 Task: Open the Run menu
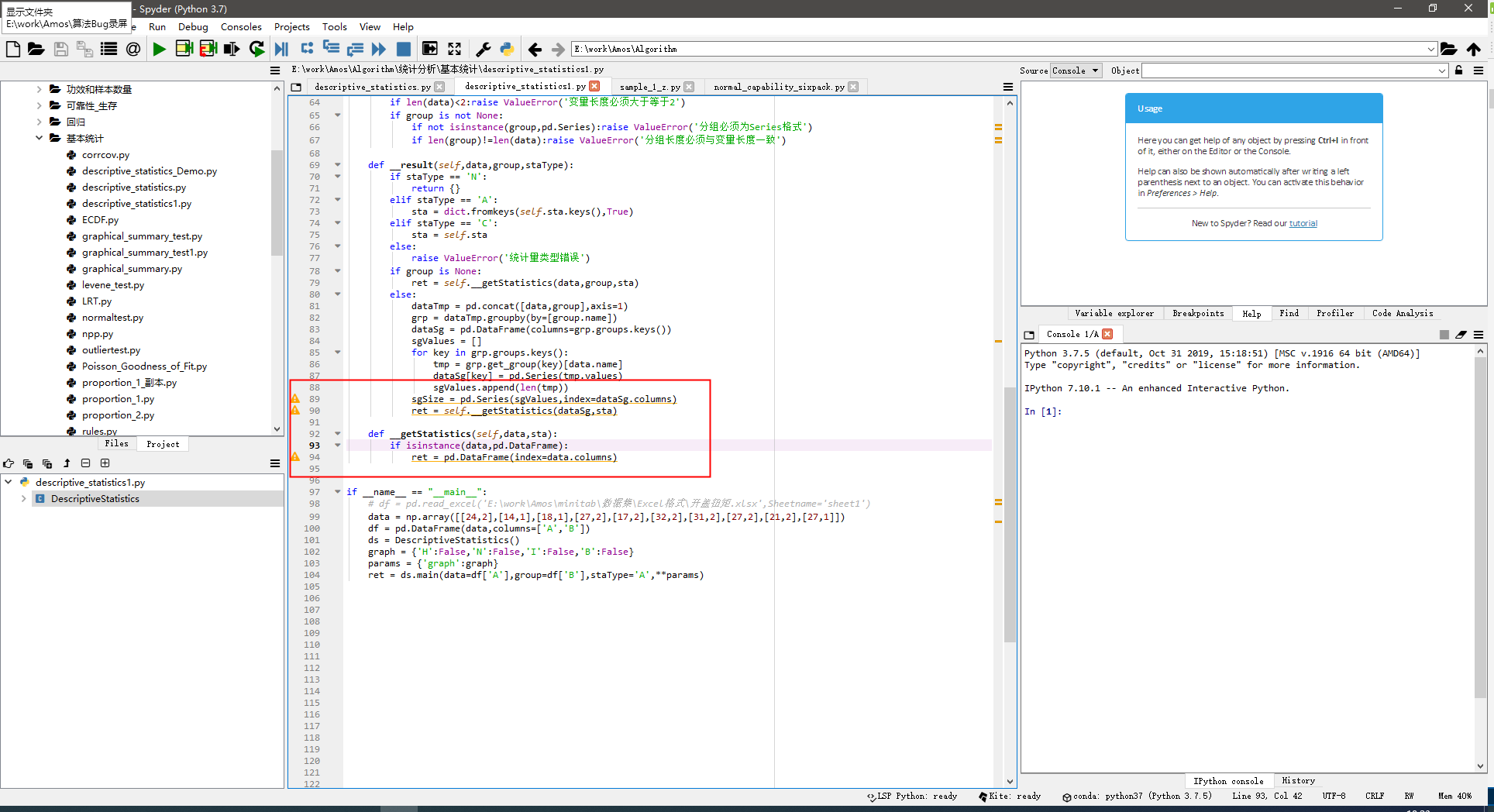[157, 26]
